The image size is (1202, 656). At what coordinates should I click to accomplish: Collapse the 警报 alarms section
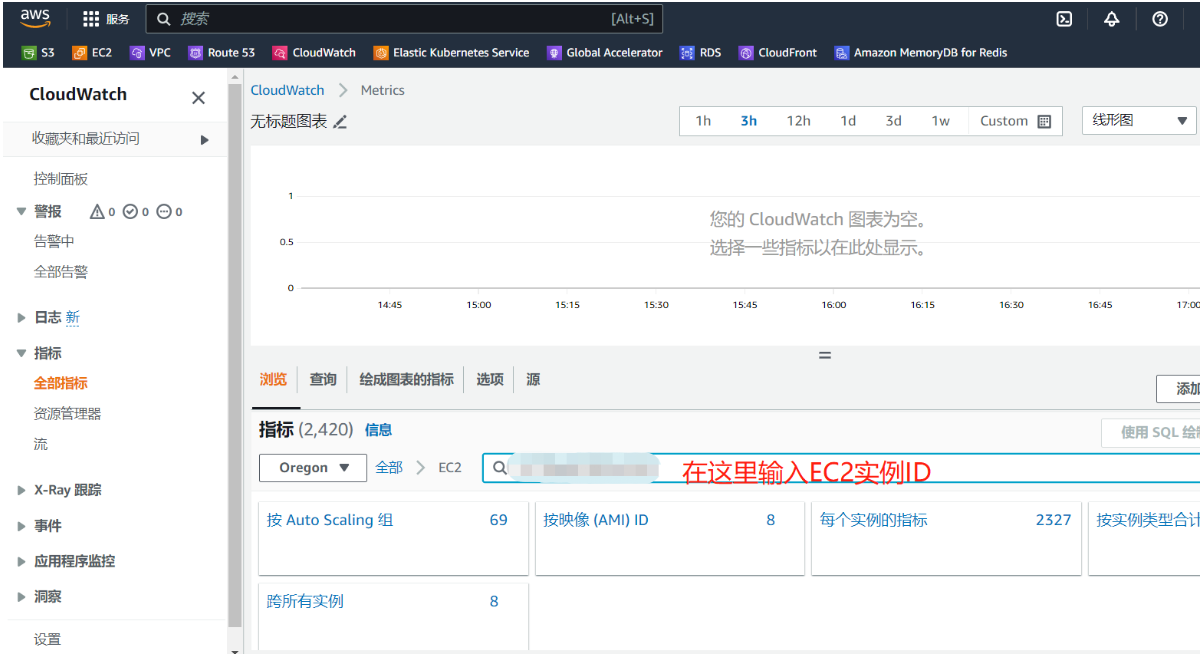coord(22,212)
